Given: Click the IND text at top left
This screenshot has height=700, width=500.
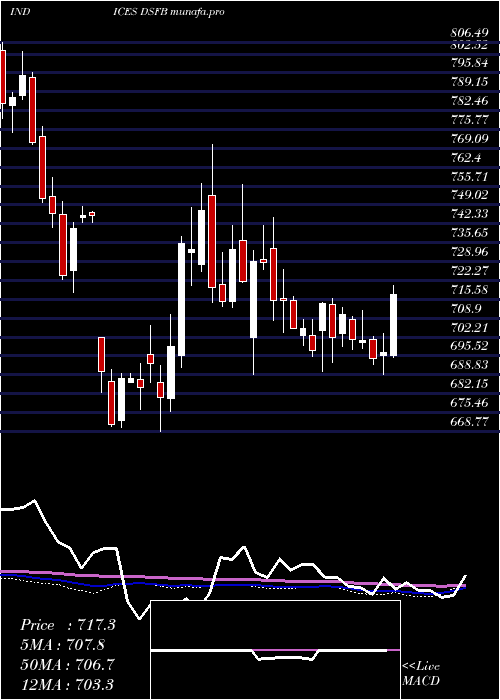Looking at the screenshot, I should [x=20, y=12].
